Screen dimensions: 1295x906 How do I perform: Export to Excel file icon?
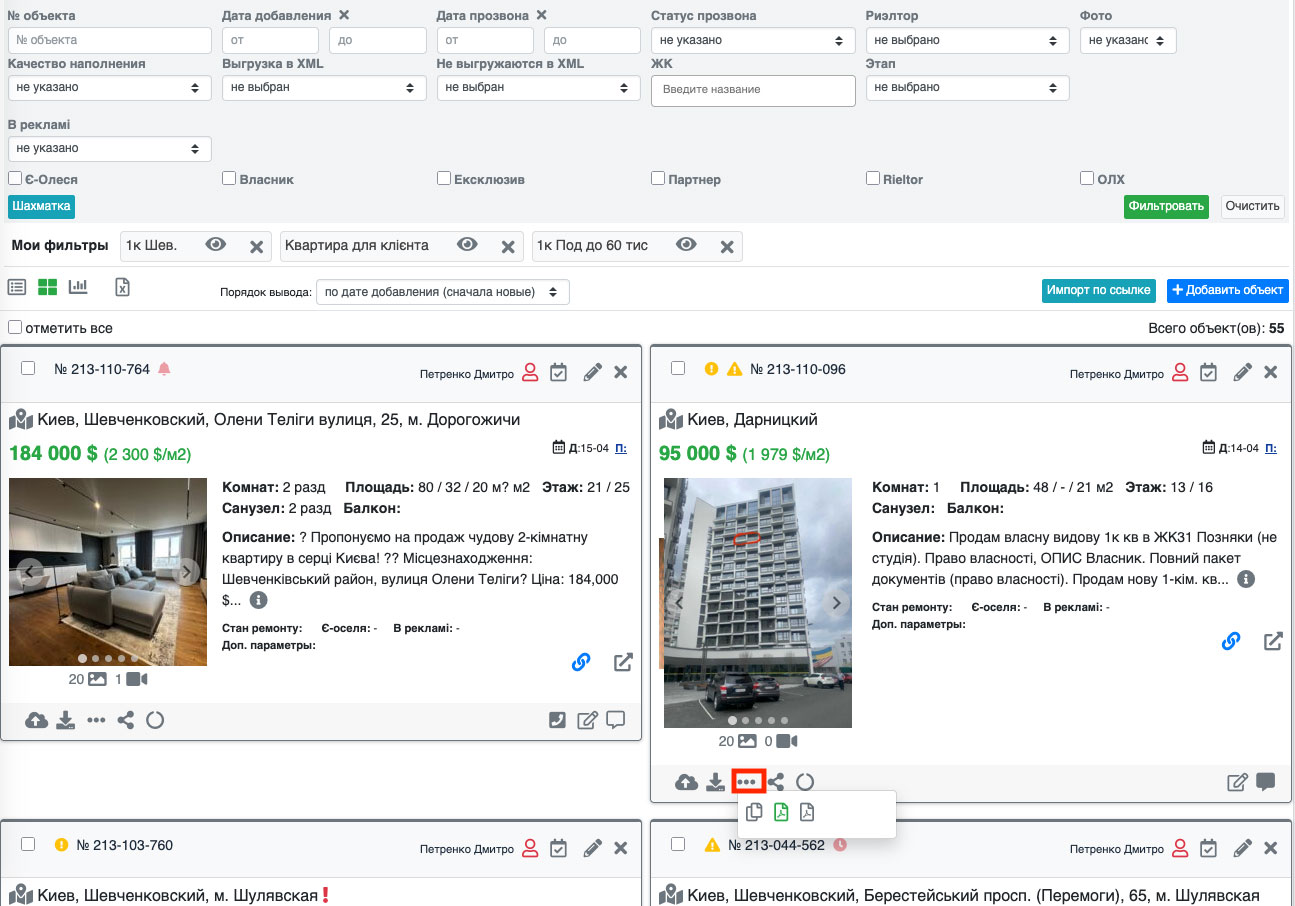pos(122,288)
